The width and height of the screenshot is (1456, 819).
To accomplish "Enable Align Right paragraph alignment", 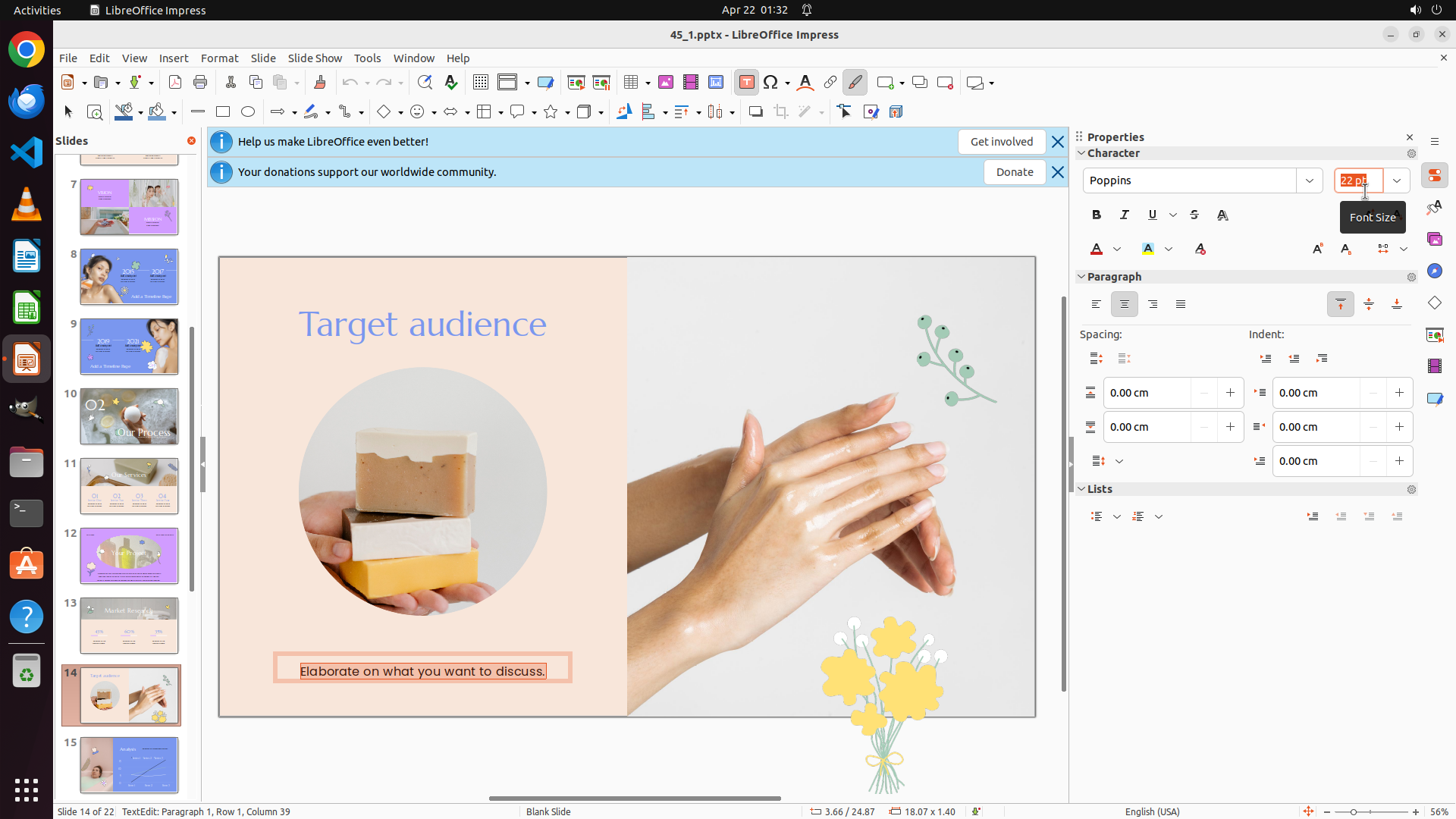I will click(1153, 304).
